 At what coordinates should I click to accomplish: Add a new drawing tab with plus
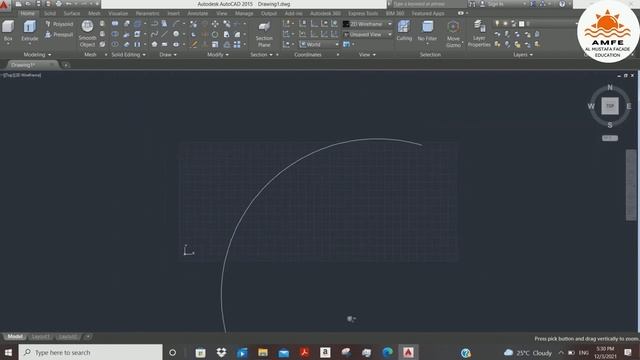click(x=66, y=65)
